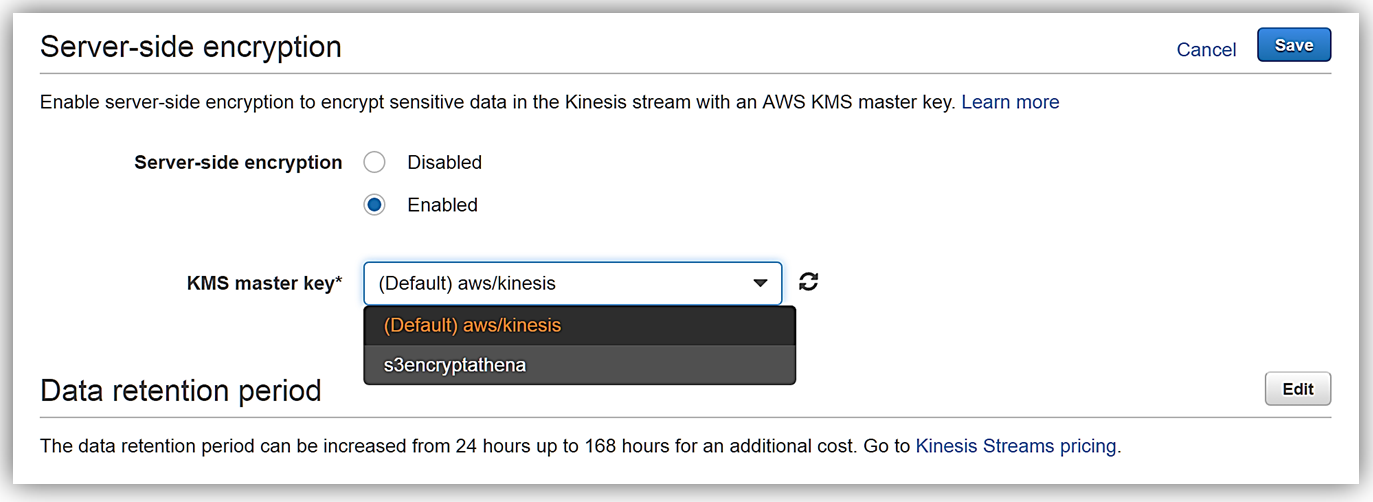Go to Kinesis Streams pricing link
1373x502 pixels.
1016,446
